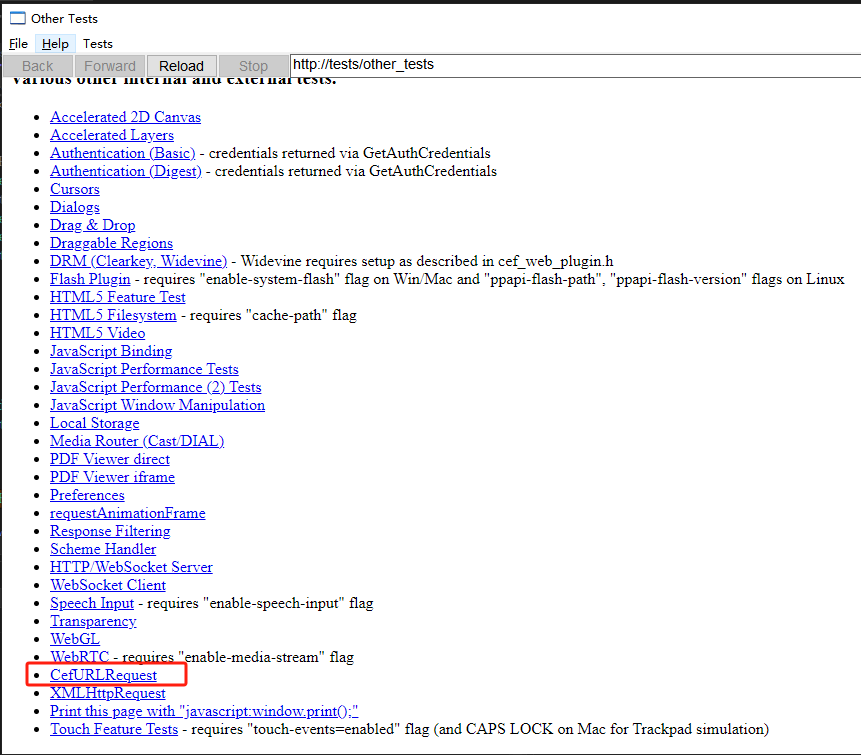Open the Authentication (Digest) test
Viewport: 861px width, 755px height.
point(125,170)
